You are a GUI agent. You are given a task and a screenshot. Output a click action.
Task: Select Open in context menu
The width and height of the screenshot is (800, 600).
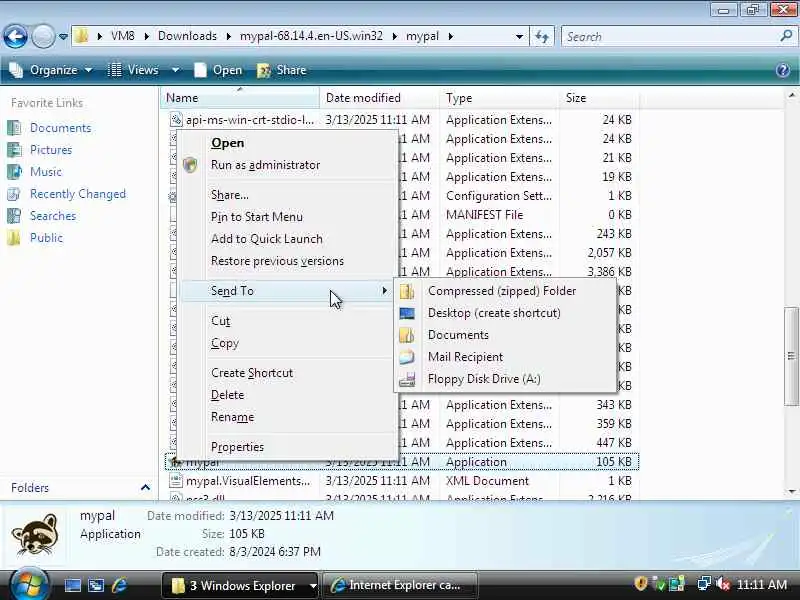click(227, 143)
